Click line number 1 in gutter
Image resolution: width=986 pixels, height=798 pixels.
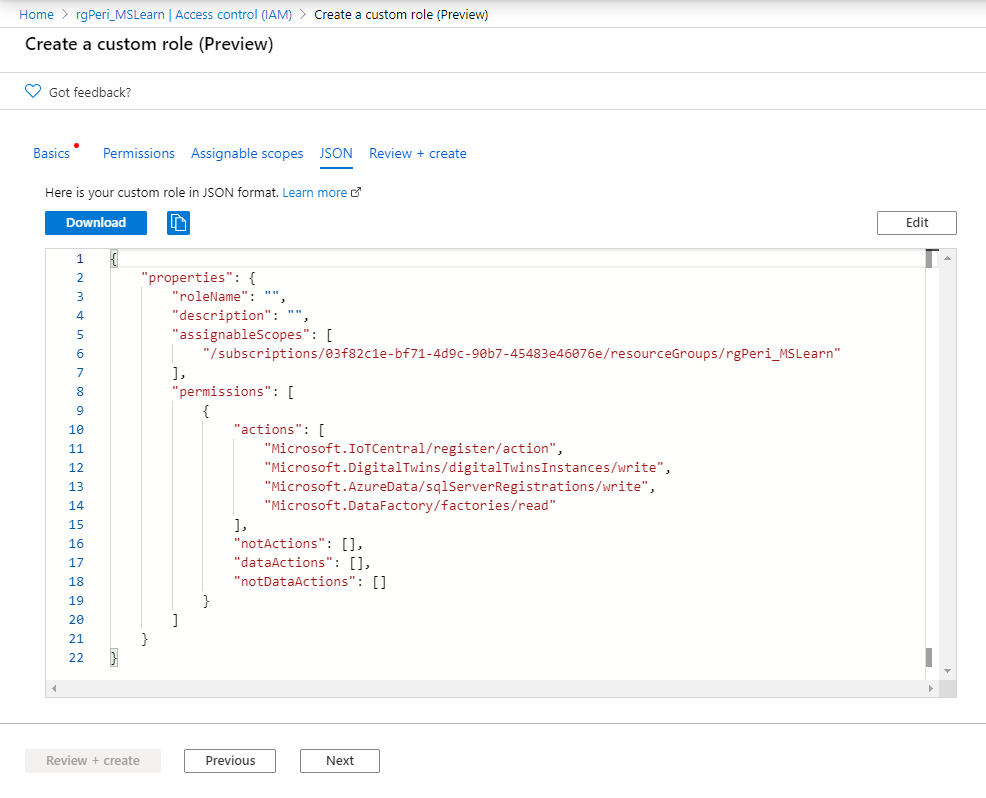pyautogui.click(x=80, y=258)
